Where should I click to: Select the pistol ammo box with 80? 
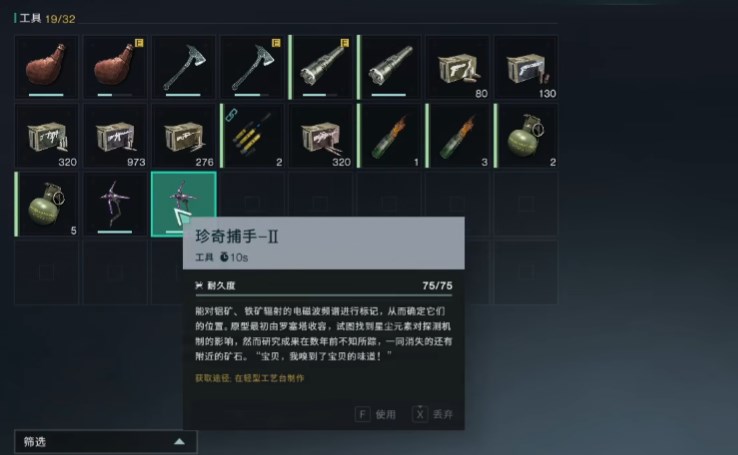click(458, 67)
